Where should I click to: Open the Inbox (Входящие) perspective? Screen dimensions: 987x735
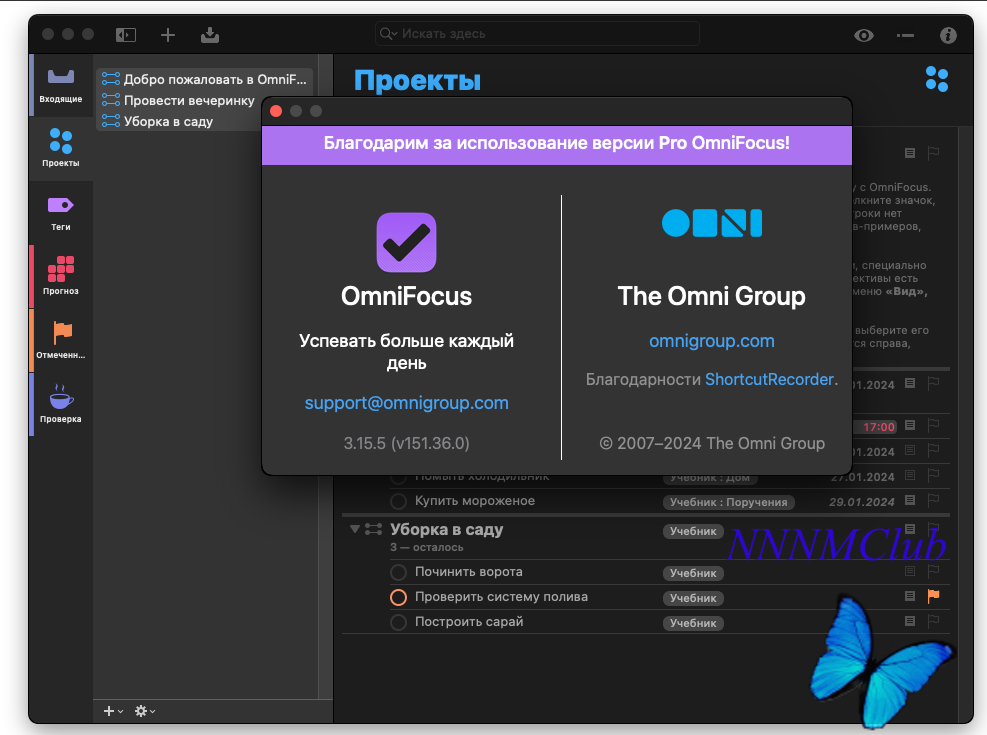61,86
